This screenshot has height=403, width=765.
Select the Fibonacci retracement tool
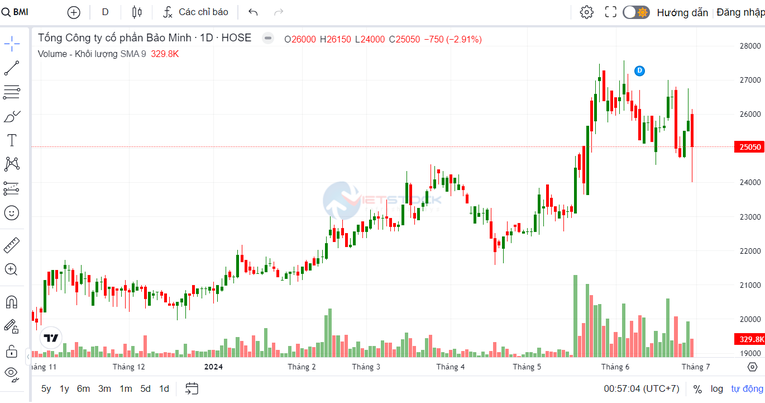12,92
